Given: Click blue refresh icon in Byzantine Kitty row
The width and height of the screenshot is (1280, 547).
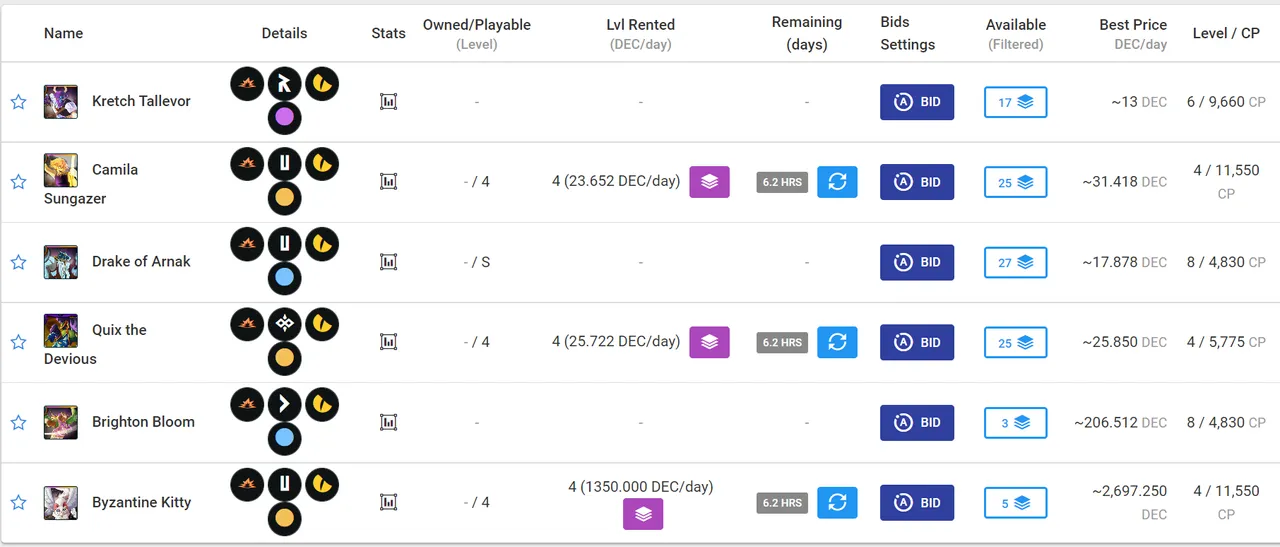Looking at the screenshot, I should [837, 503].
